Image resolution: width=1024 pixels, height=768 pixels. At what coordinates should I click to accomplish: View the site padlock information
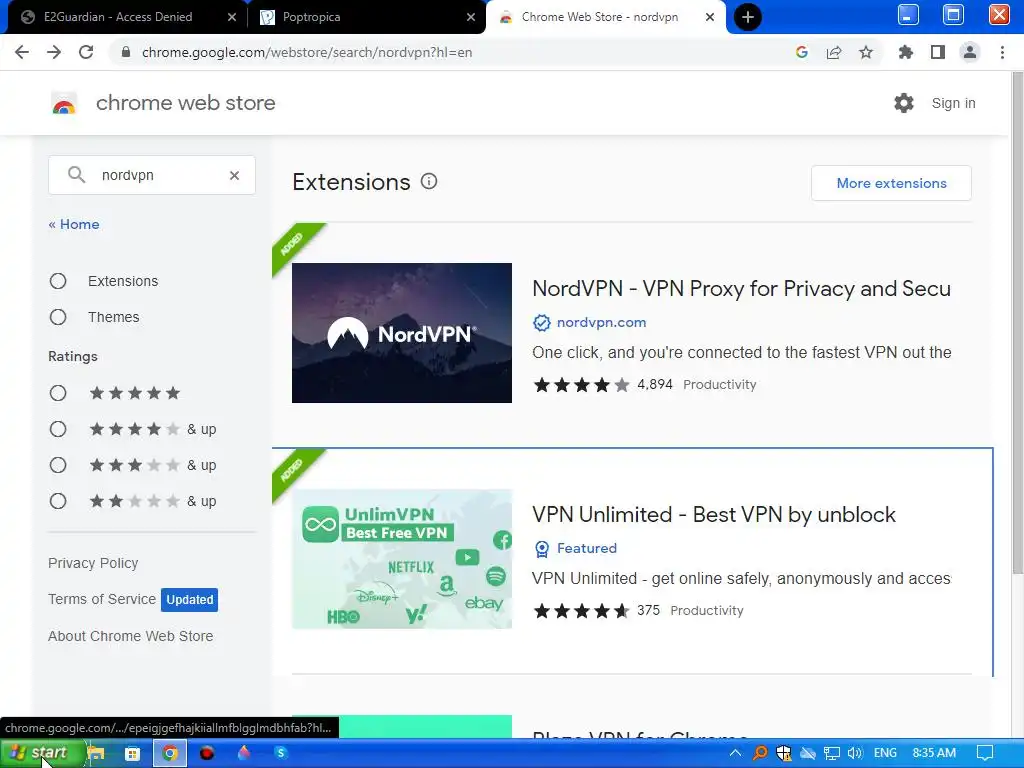126,52
